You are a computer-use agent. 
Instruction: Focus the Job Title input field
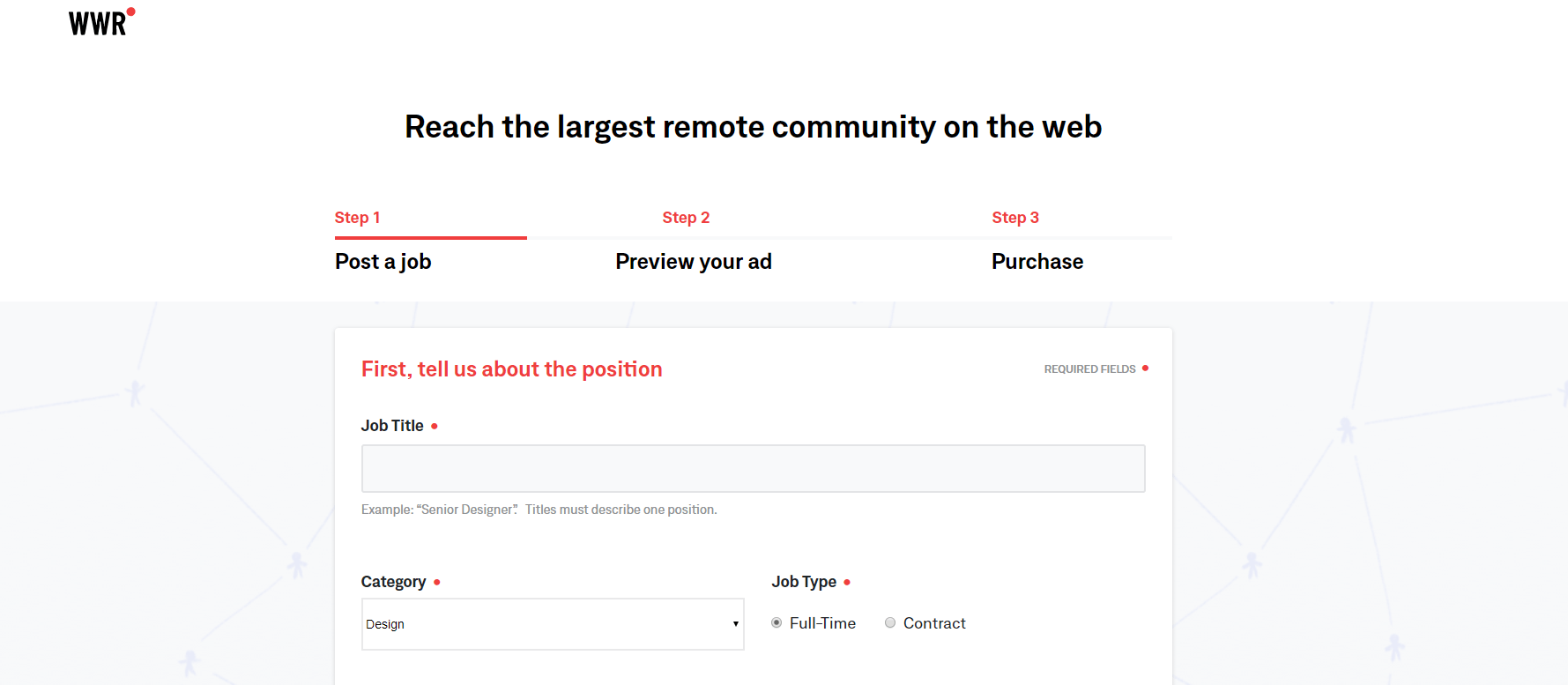[753, 468]
